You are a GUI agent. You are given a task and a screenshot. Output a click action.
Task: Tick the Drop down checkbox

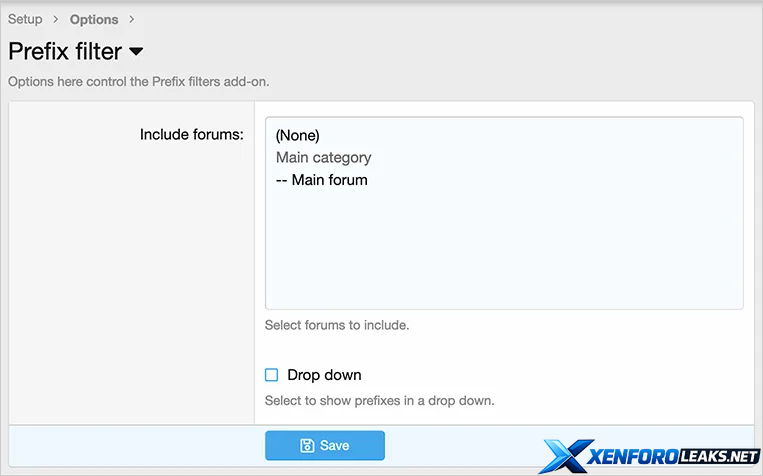pos(271,375)
